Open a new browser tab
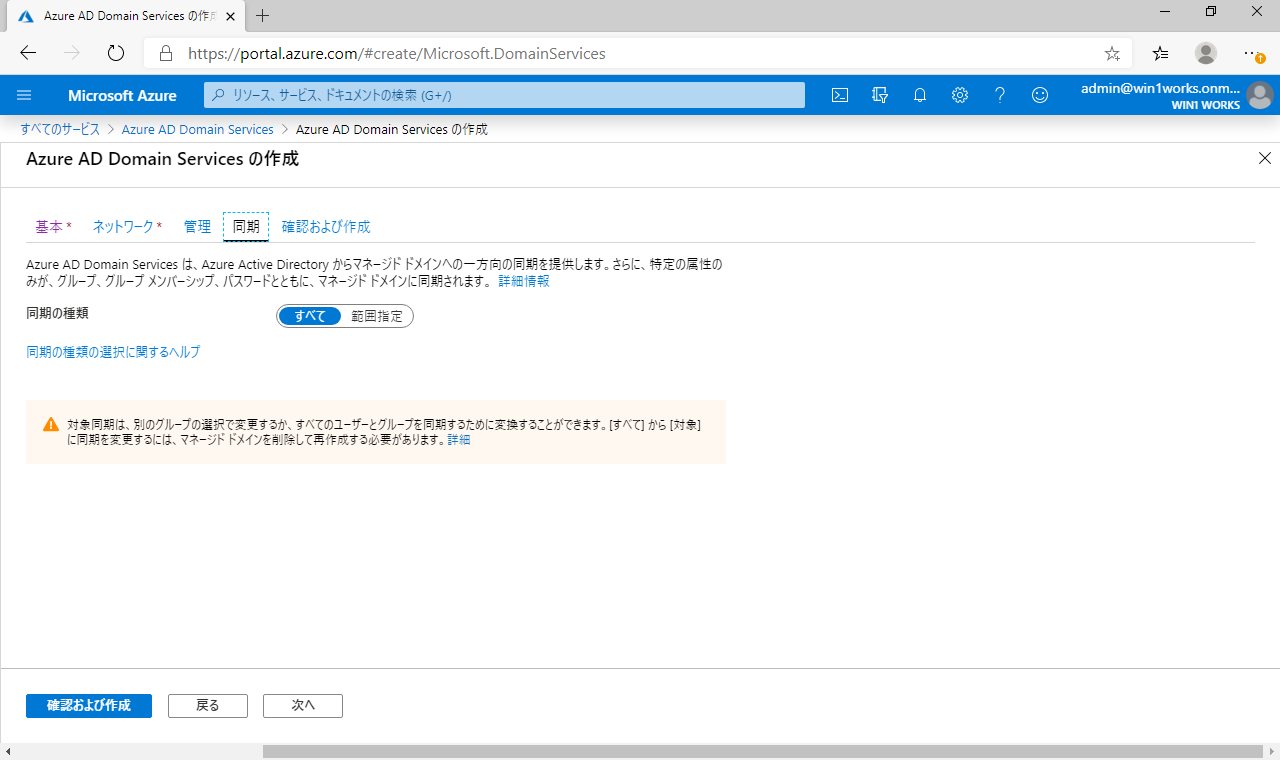The width and height of the screenshot is (1280, 760). 263,15
